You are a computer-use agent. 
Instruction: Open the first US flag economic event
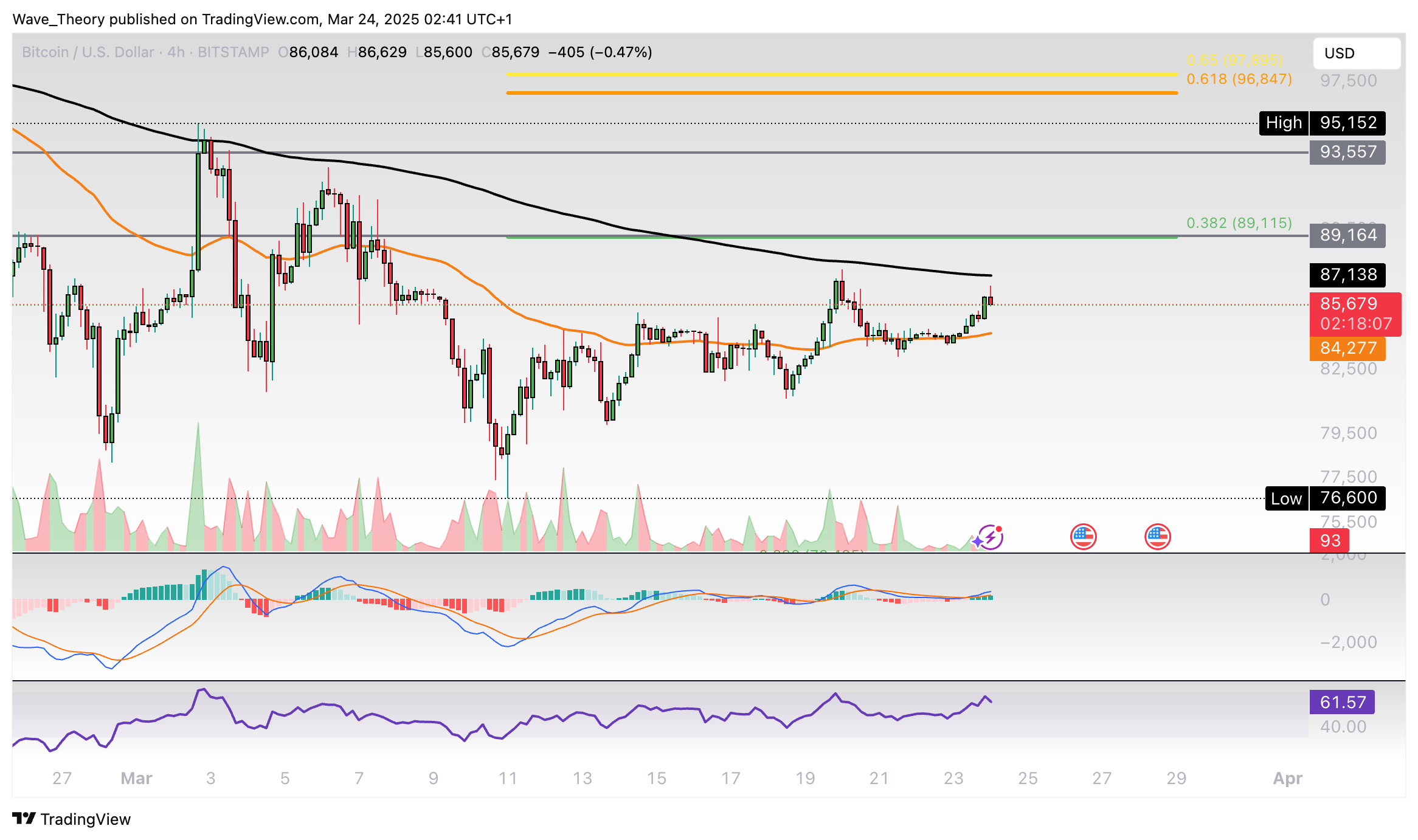(1083, 537)
